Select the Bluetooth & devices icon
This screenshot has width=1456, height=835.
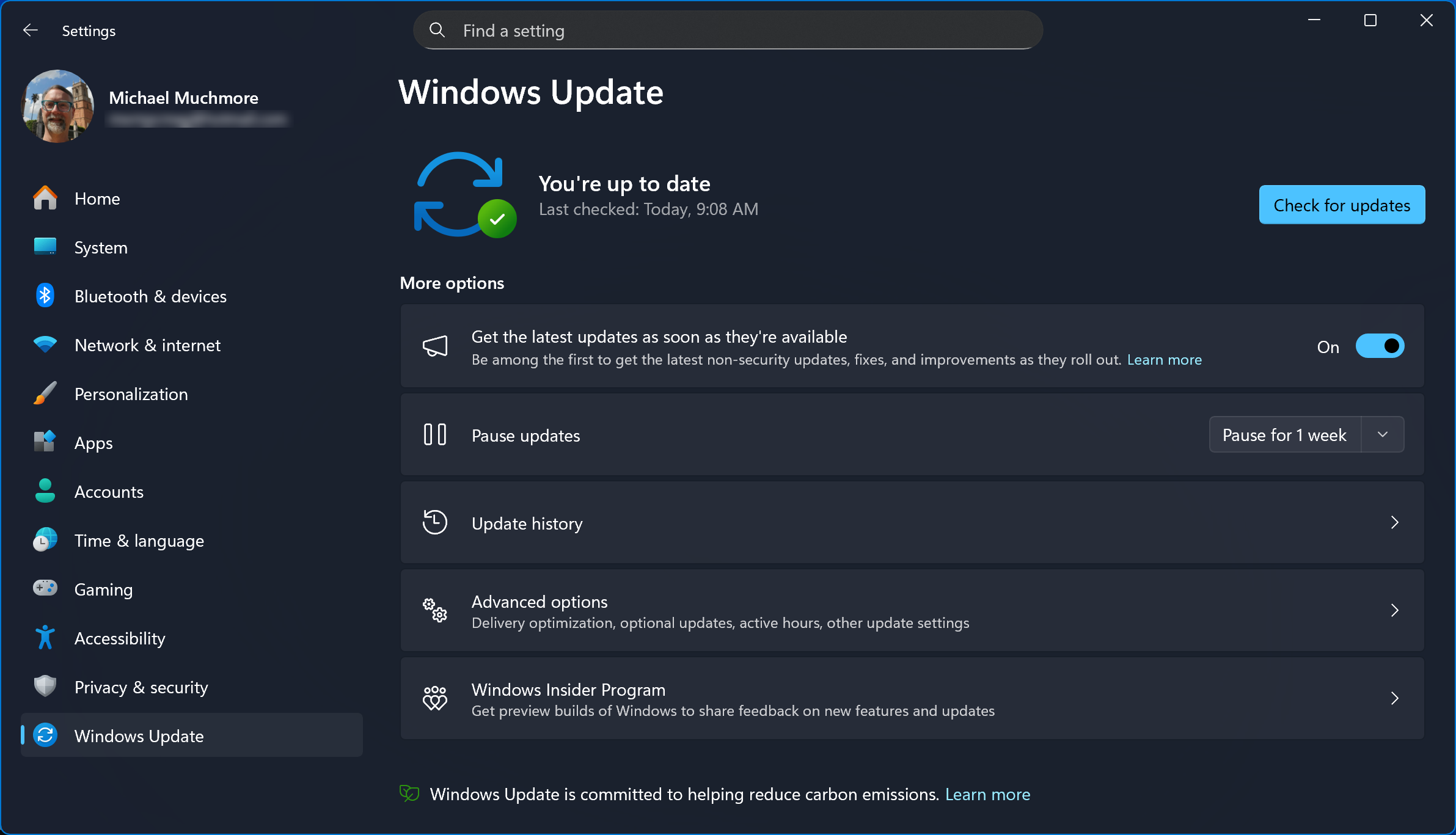[45, 296]
